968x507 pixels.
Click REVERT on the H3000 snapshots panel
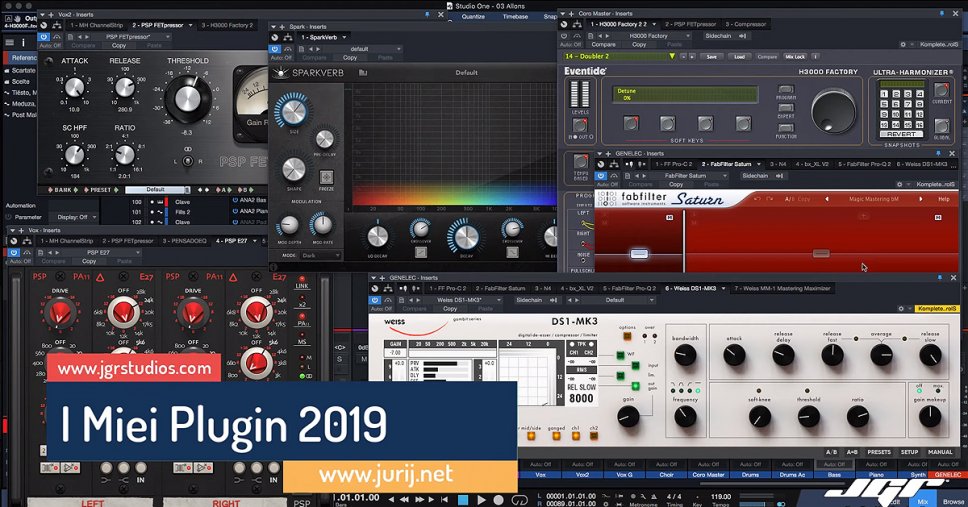pyautogui.click(x=901, y=133)
